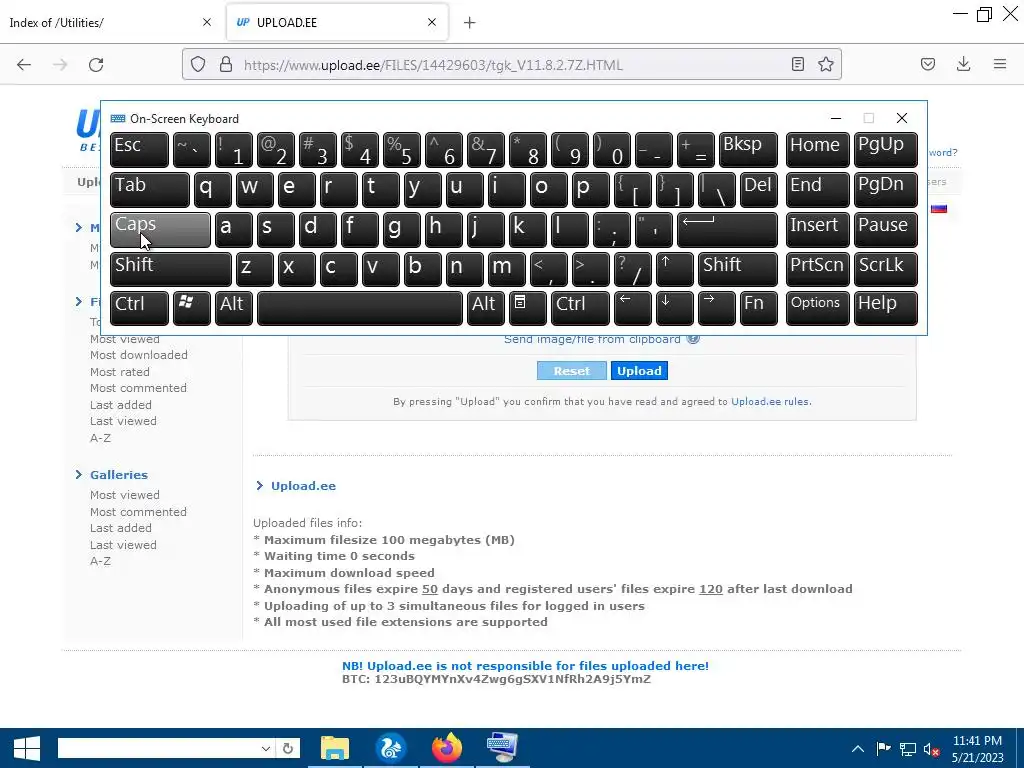Toggle the left Ctrl key
Screen dimensions: 1024x768
(x=139, y=308)
